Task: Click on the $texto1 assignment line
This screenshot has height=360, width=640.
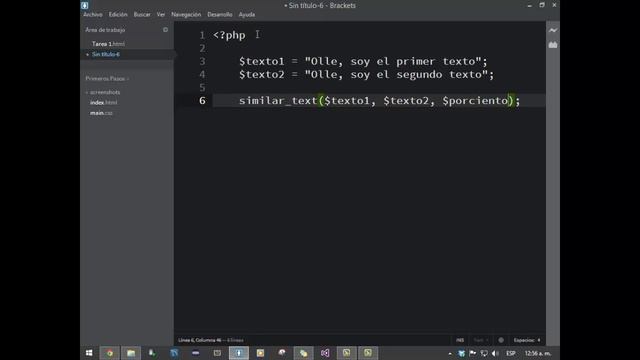Action: [363, 61]
